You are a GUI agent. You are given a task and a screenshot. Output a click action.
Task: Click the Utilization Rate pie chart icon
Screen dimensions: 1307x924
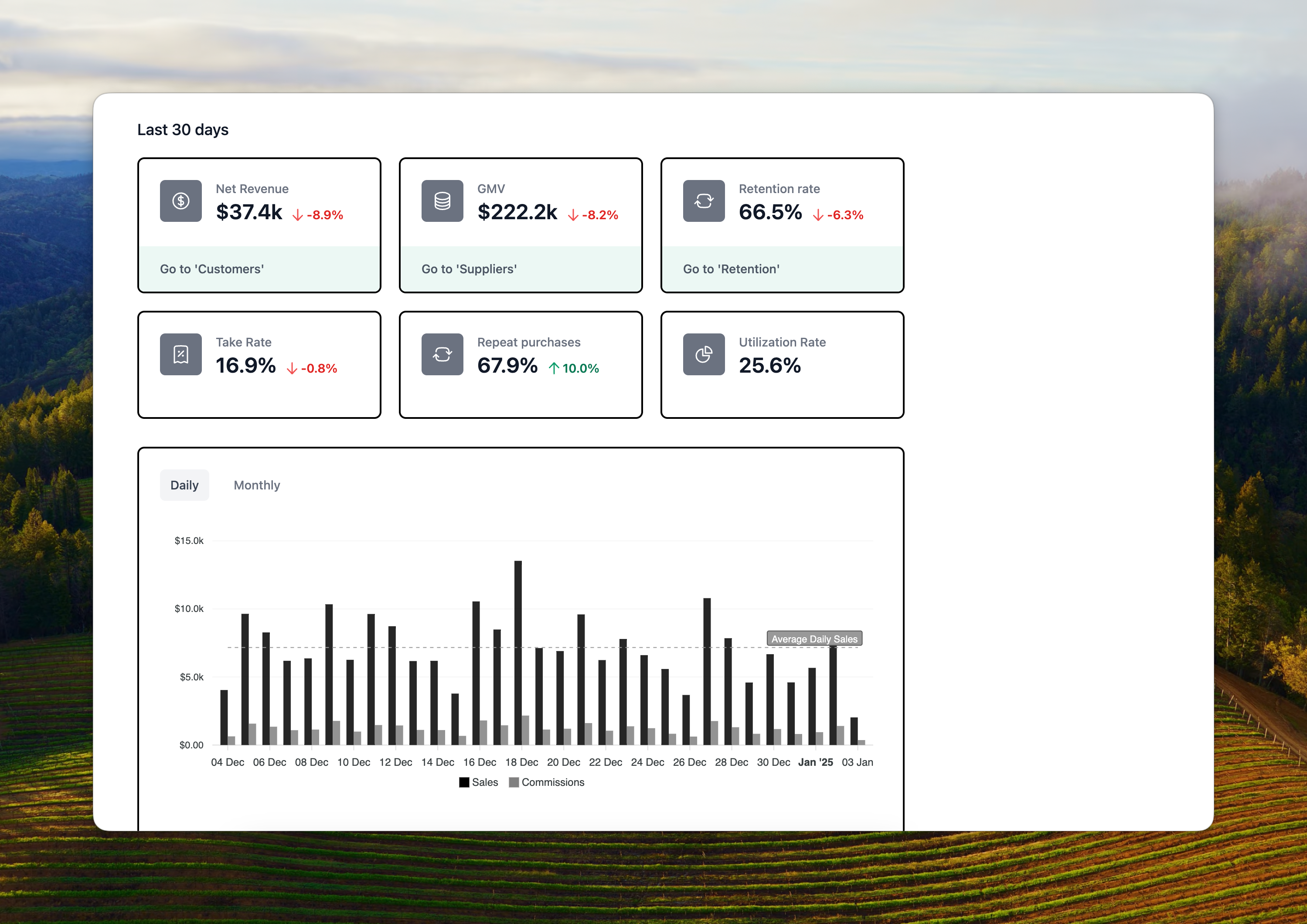[x=704, y=354]
